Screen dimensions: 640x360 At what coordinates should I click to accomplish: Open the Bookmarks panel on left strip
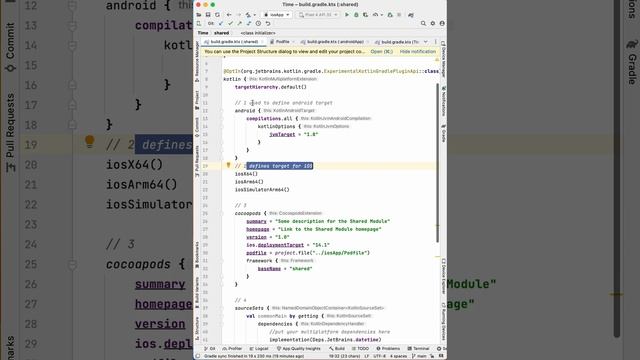[197, 255]
